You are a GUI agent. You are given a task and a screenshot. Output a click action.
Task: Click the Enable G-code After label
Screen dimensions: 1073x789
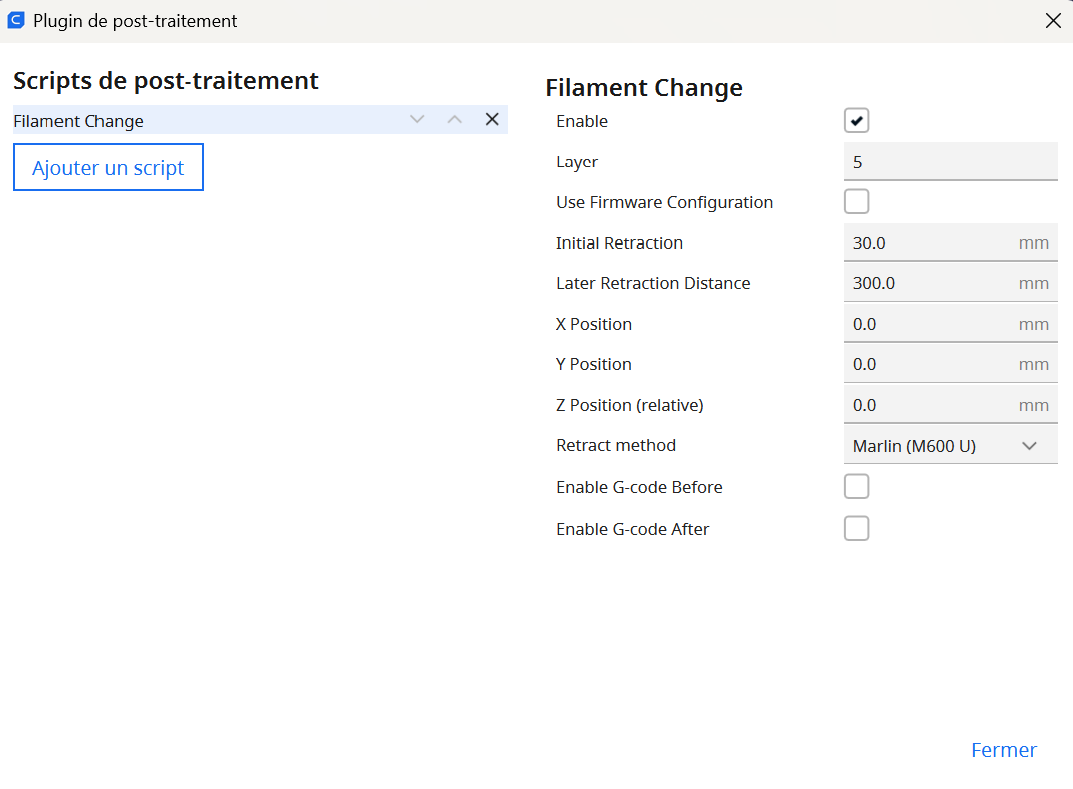pyautogui.click(x=632, y=529)
